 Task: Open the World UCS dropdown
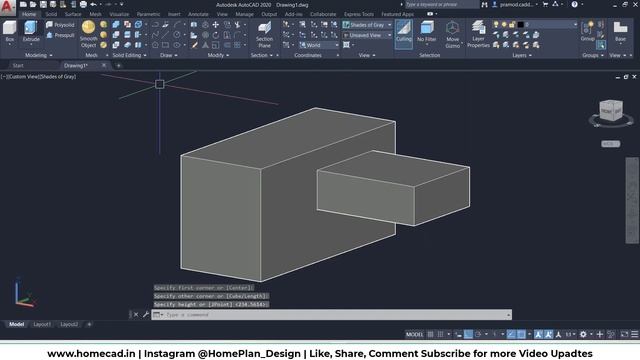(x=319, y=45)
